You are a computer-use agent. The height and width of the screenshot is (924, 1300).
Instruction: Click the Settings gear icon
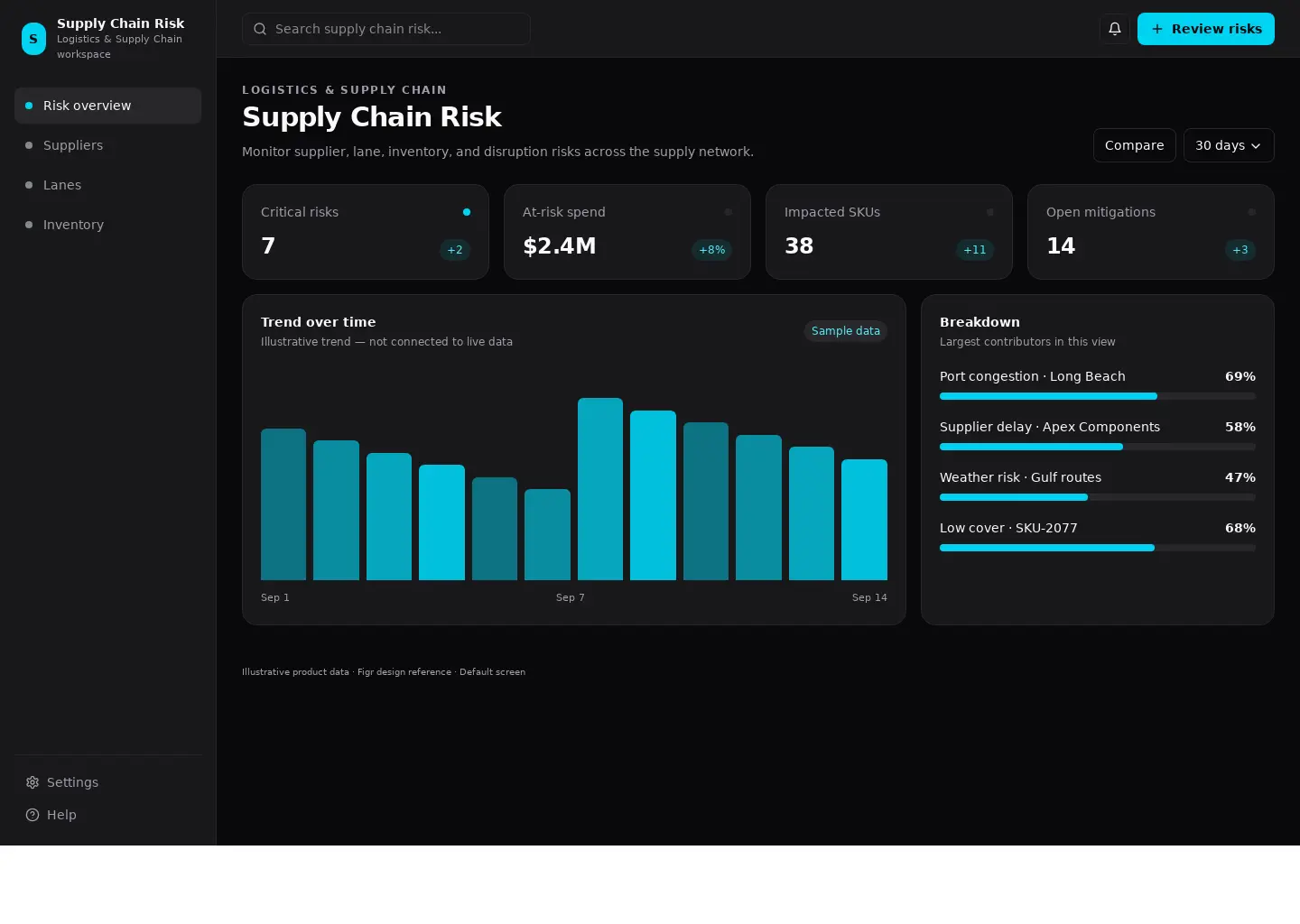pyautogui.click(x=32, y=782)
